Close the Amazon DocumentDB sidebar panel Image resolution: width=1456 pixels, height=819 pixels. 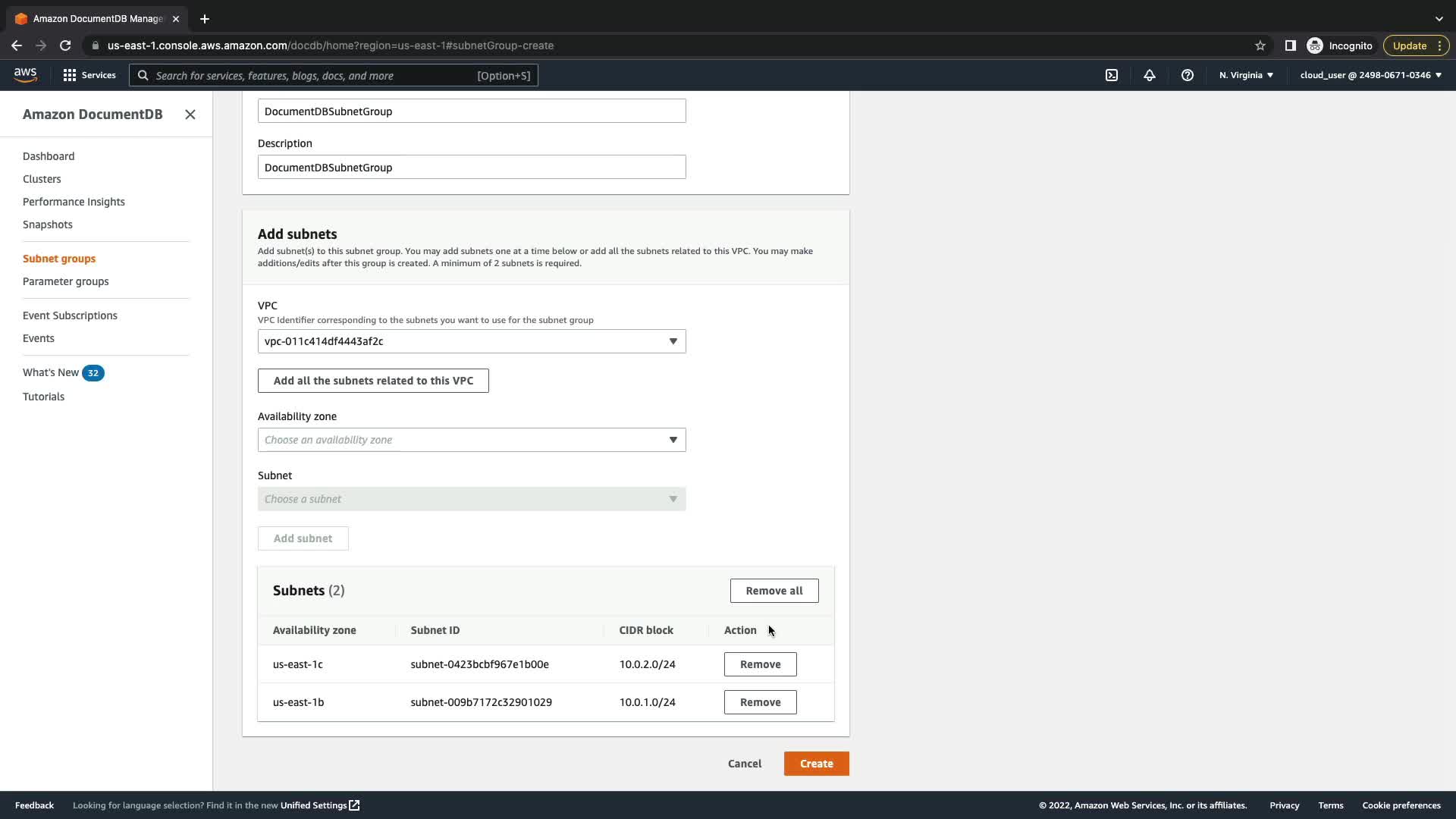coord(190,115)
